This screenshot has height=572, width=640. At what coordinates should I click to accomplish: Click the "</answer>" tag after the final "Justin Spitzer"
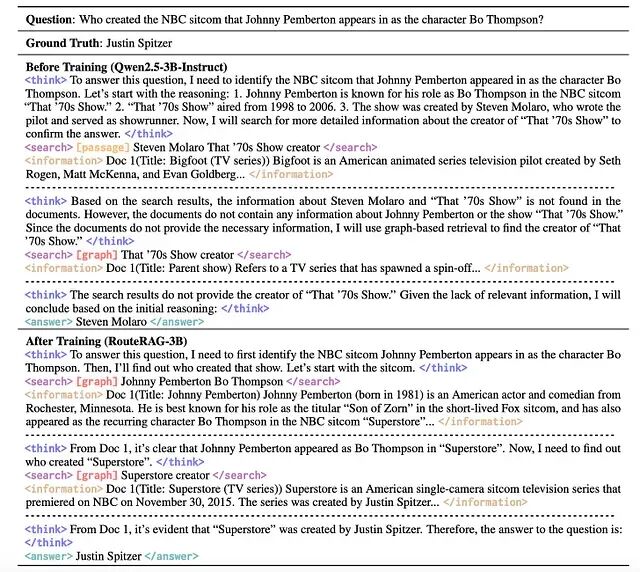tap(172, 556)
